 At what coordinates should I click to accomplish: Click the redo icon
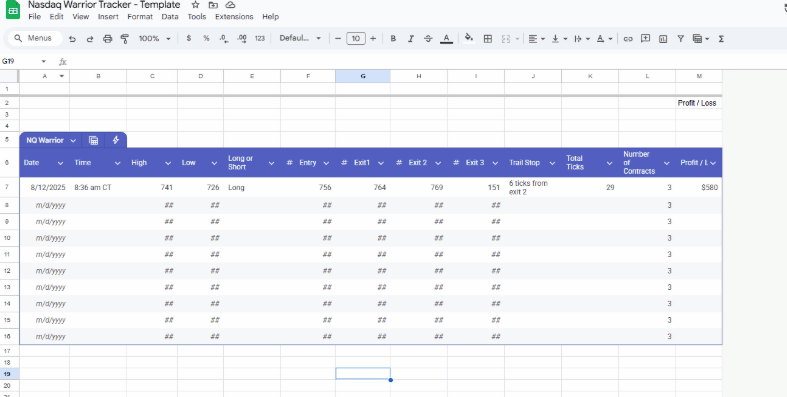(90, 39)
